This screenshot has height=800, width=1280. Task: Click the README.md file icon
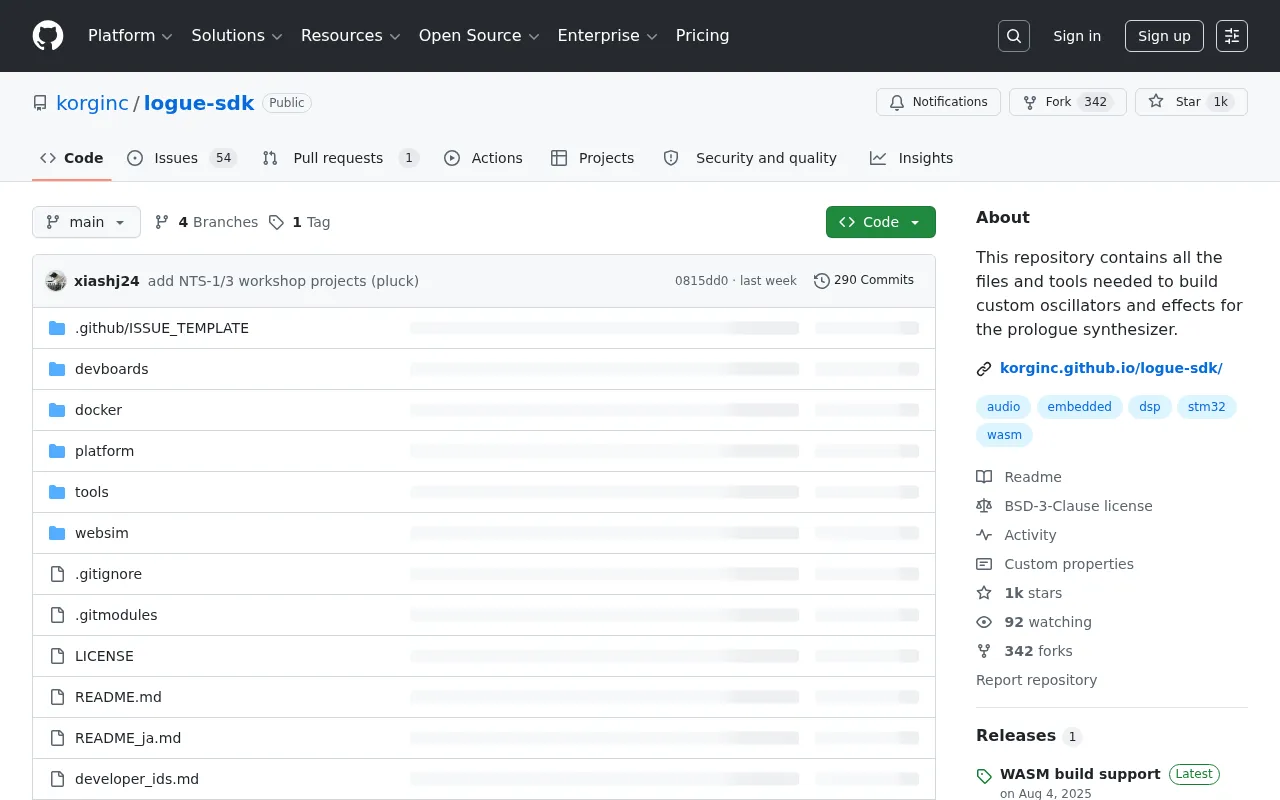[x=57, y=697]
